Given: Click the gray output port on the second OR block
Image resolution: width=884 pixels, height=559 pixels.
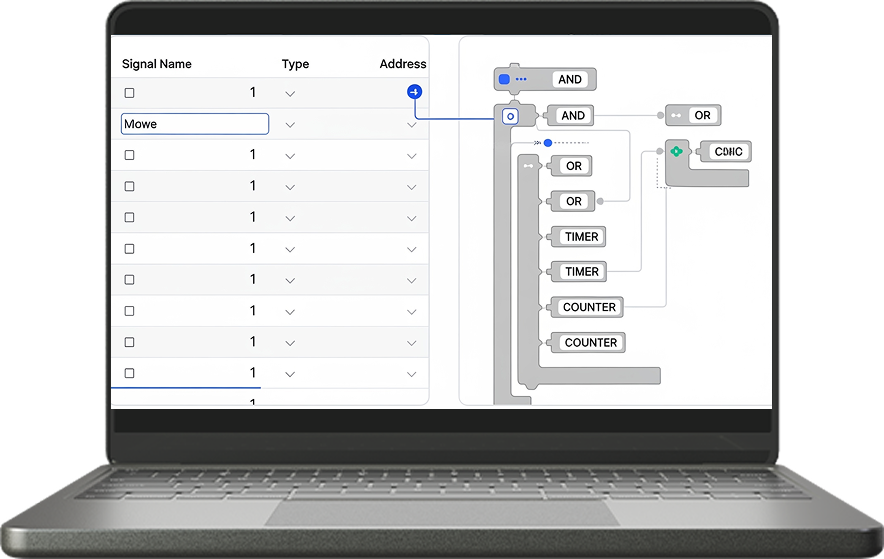Looking at the screenshot, I should point(600,201).
